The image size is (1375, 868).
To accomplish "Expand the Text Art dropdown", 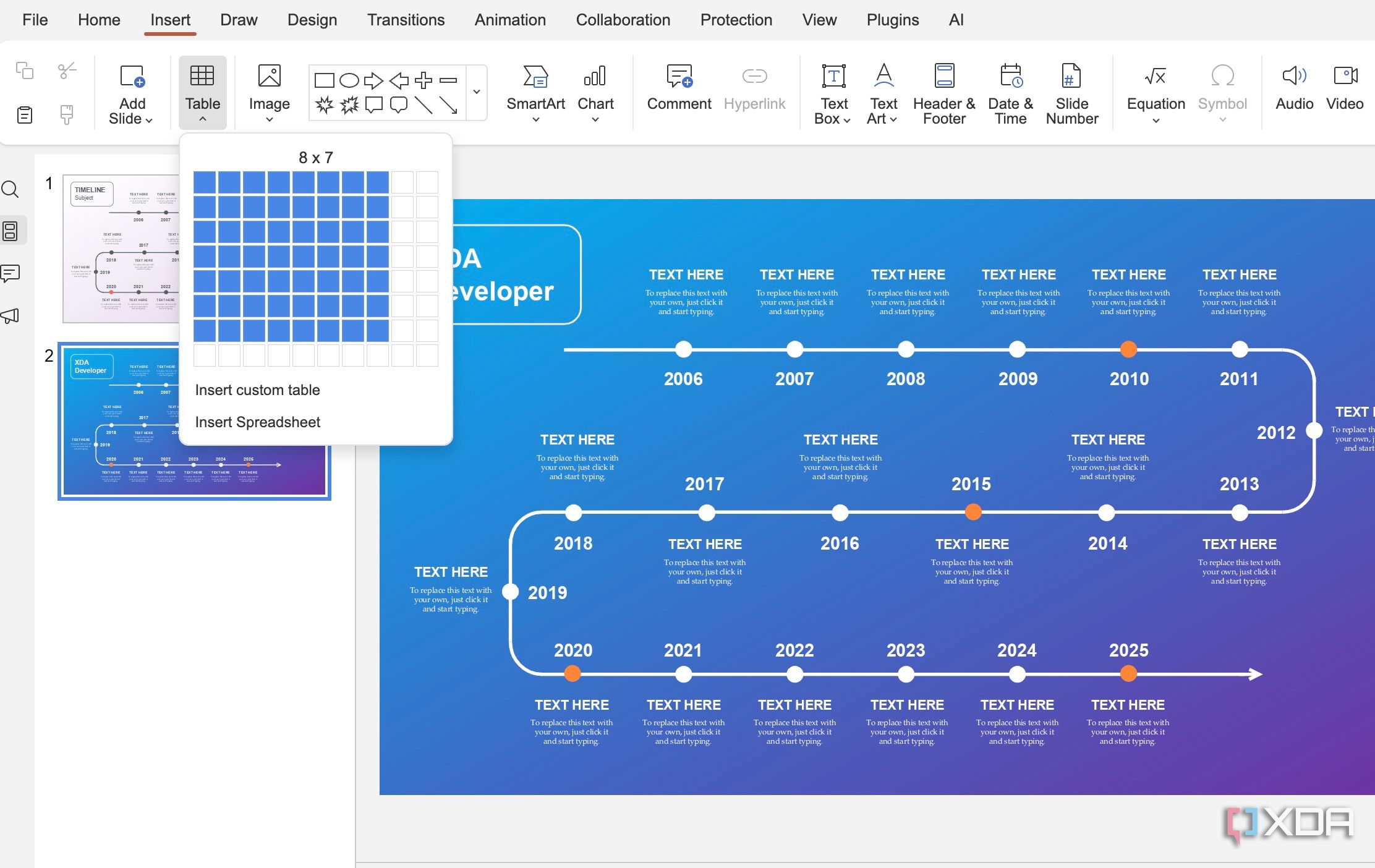I will tap(893, 119).
